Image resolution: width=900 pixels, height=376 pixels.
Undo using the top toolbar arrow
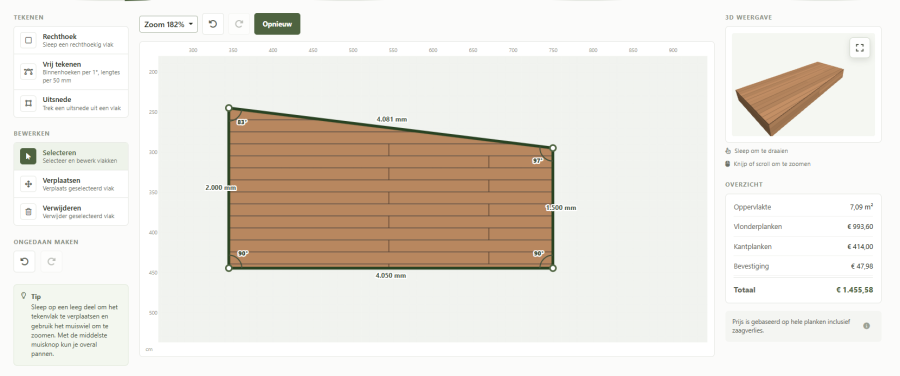213,24
